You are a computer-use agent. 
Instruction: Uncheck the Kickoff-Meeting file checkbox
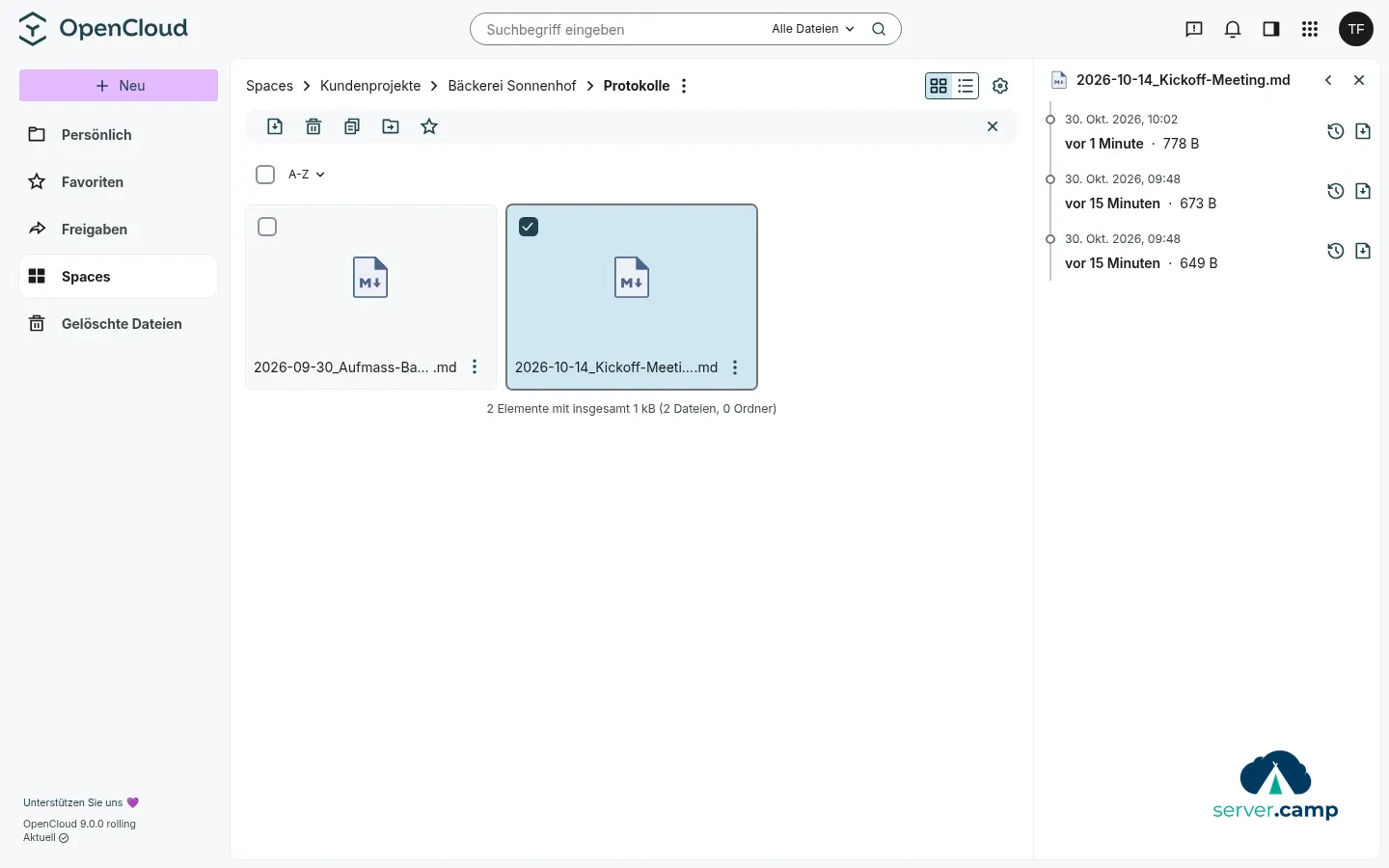pos(529,227)
